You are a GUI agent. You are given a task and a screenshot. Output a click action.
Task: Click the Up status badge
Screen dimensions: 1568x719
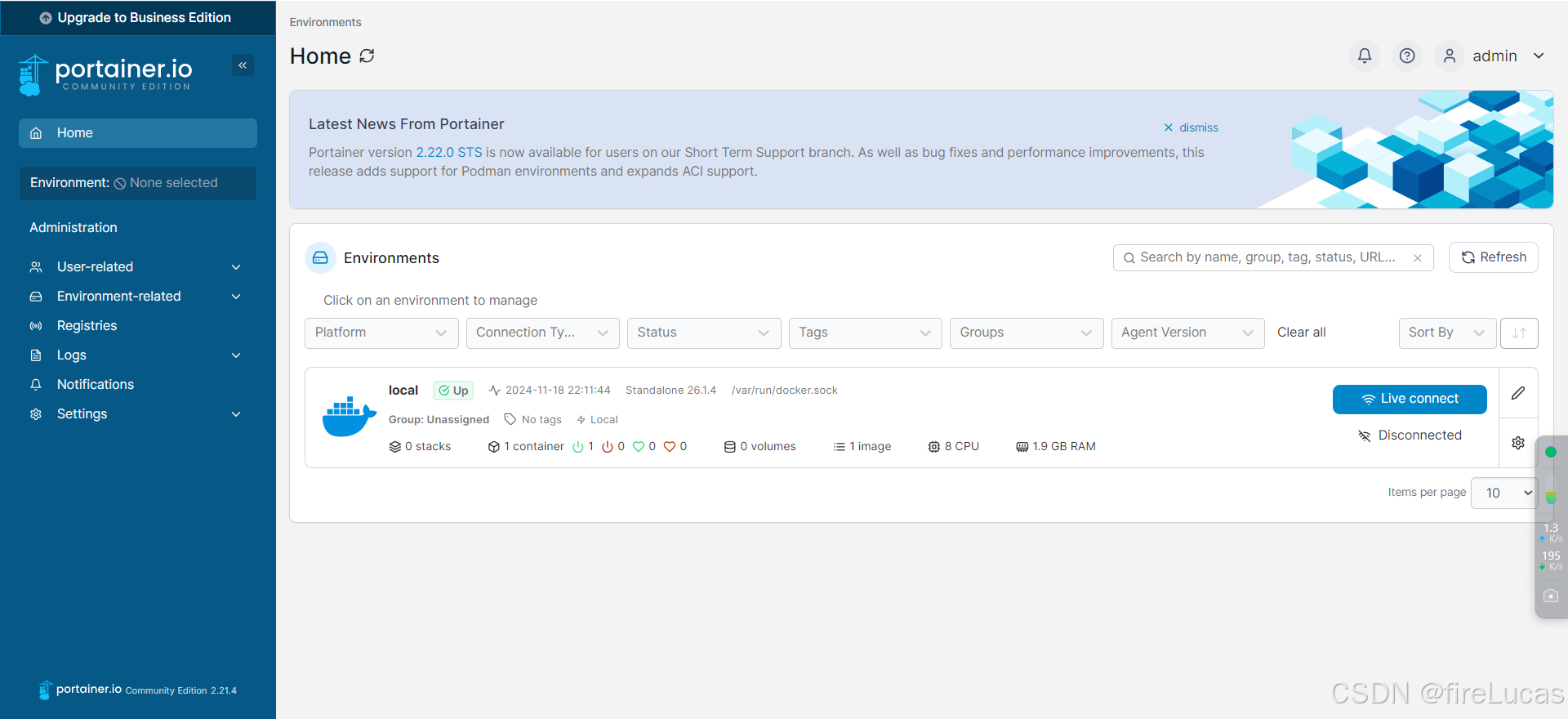click(x=453, y=391)
